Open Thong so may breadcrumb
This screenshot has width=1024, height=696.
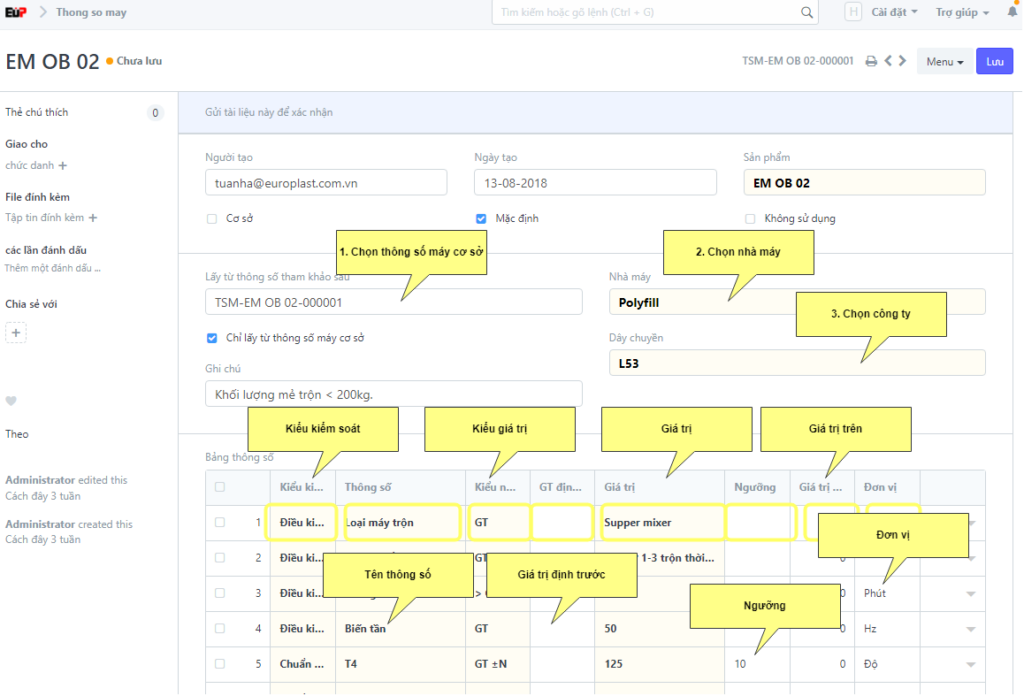tap(91, 13)
